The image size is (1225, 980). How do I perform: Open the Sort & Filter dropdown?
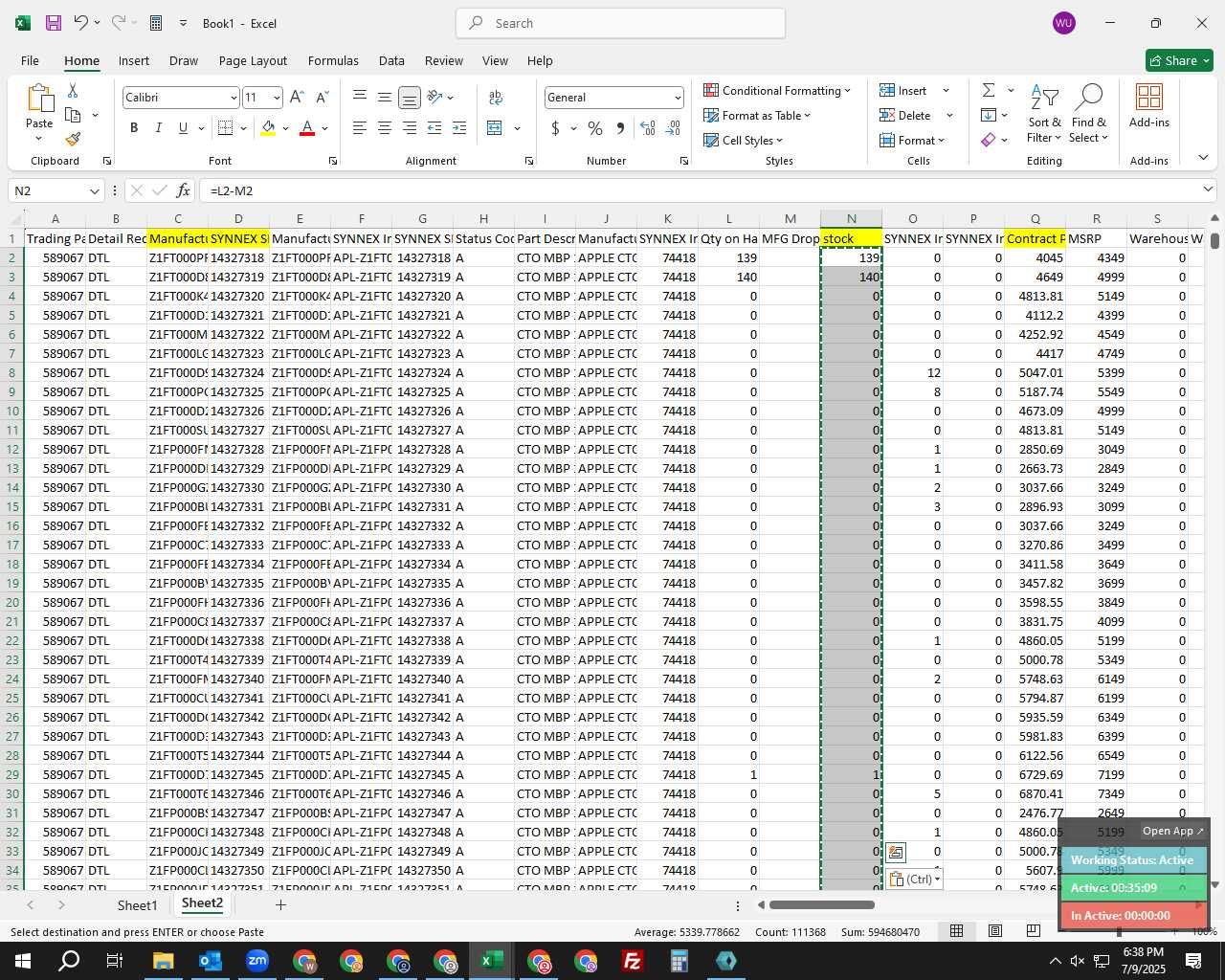point(1044,113)
